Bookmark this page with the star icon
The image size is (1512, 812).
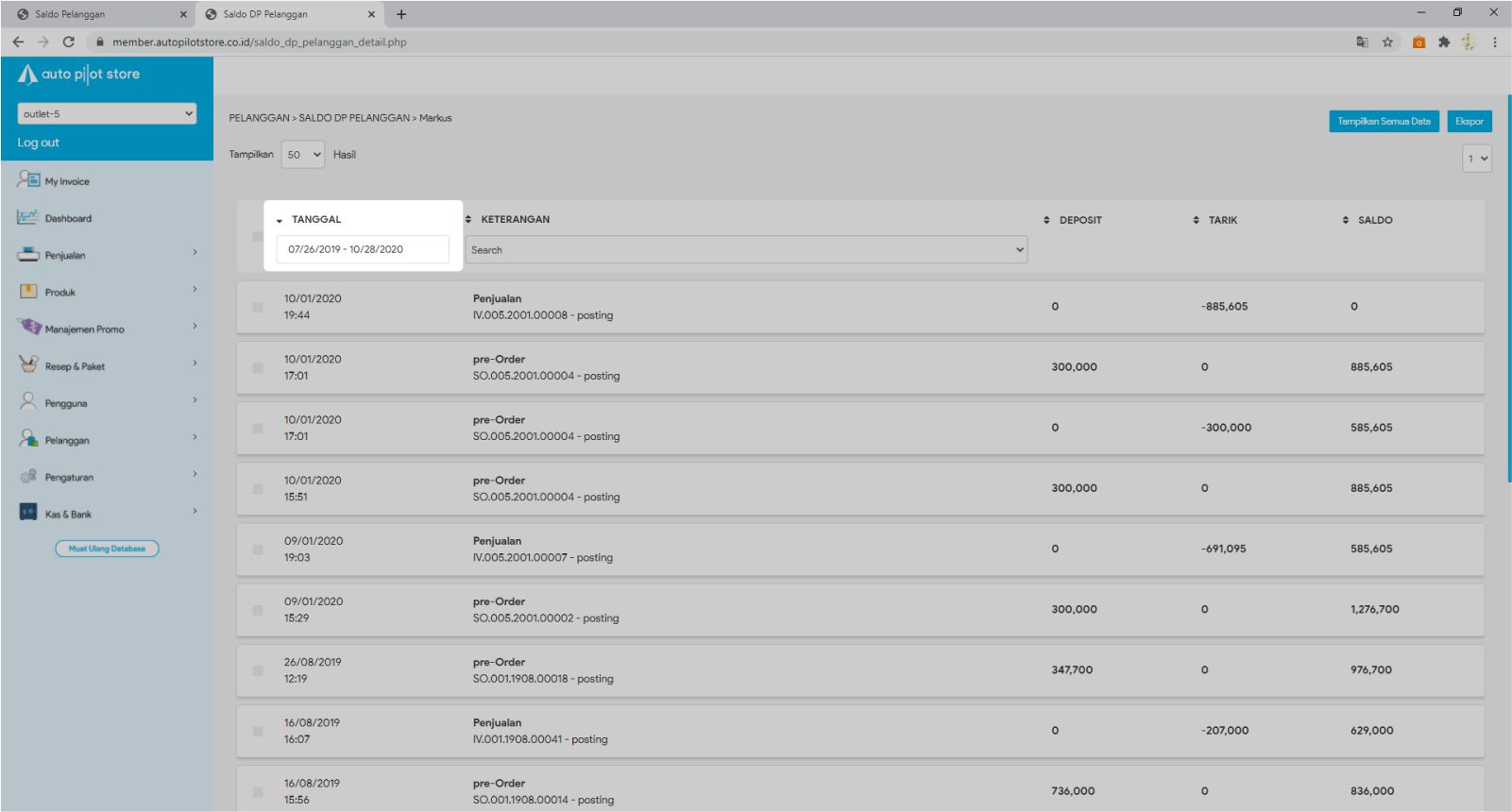tap(1387, 42)
